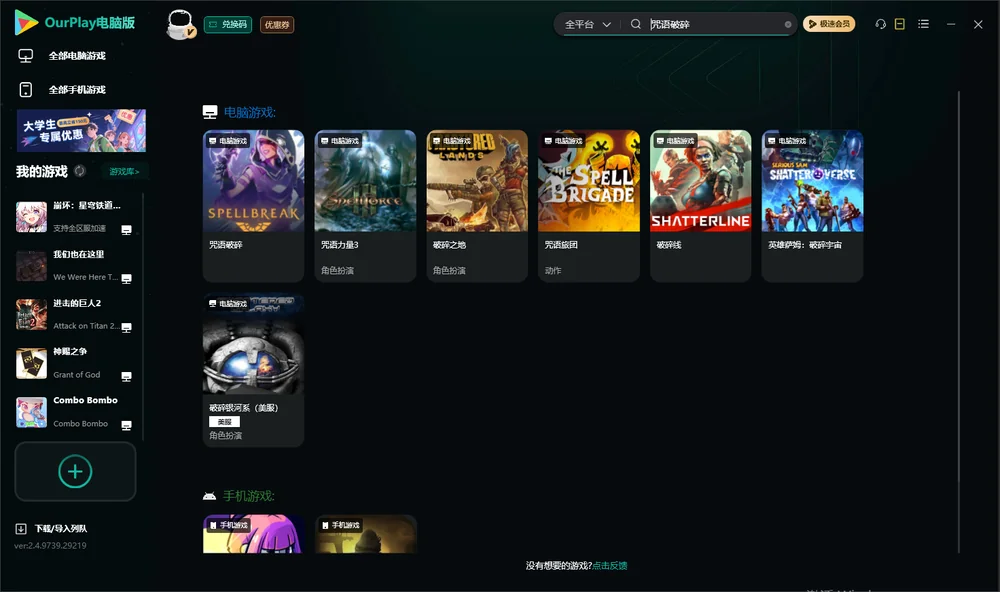Click the 极速会员 membership button
This screenshot has width=1000, height=592.
[x=828, y=24]
